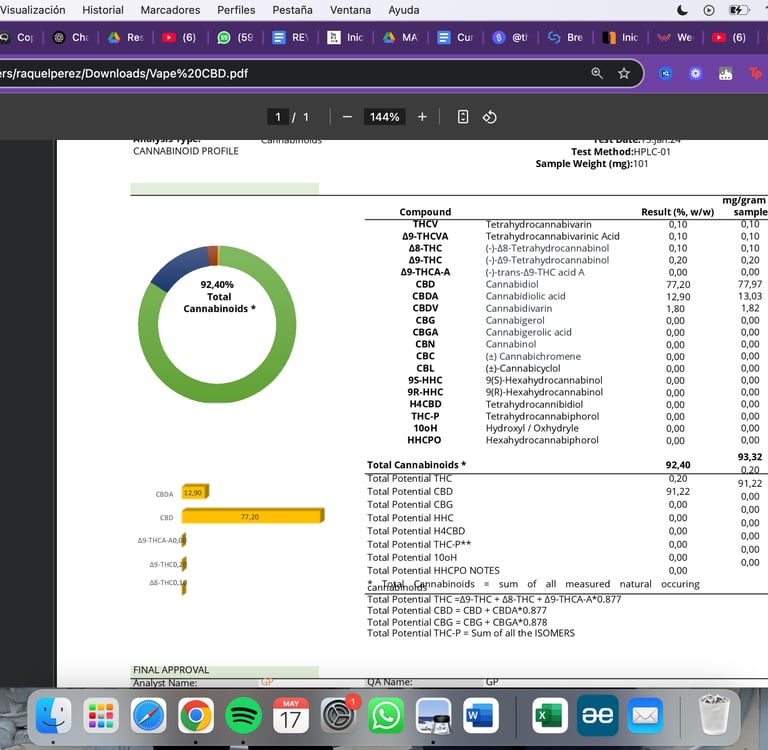Image resolution: width=768 pixels, height=750 pixels.
Task: Open the magnifier zoom icon in address bar
Action: pyautogui.click(x=597, y=73)
